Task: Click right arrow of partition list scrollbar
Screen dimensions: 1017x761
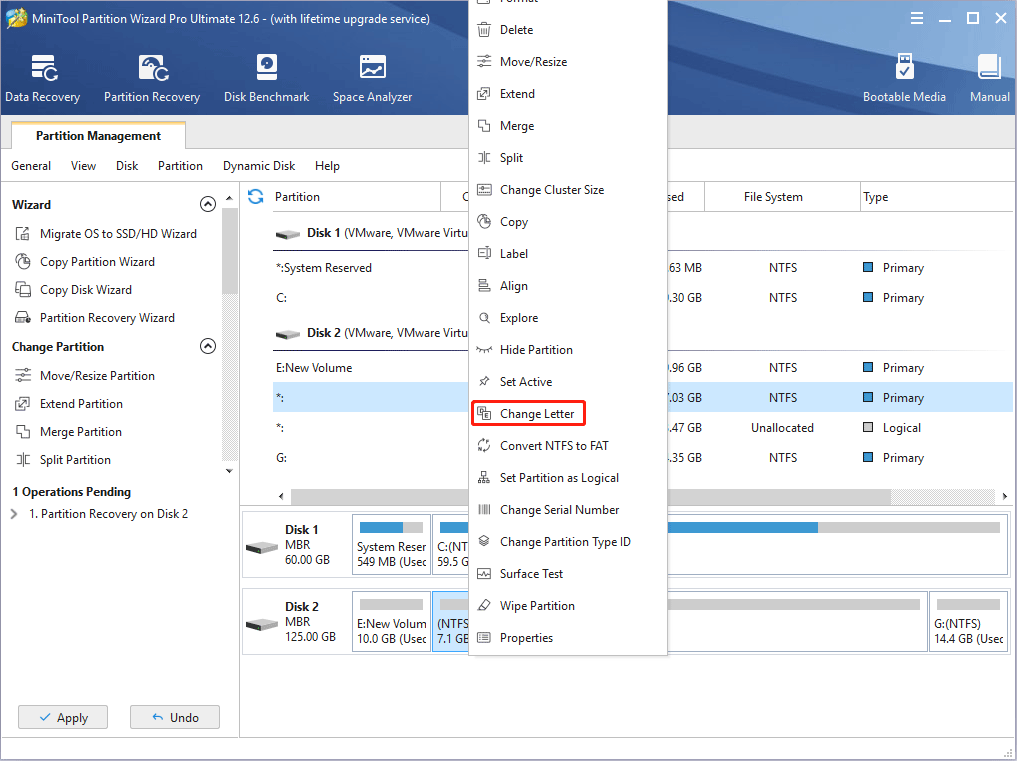Action: [x=1004, y=496]
